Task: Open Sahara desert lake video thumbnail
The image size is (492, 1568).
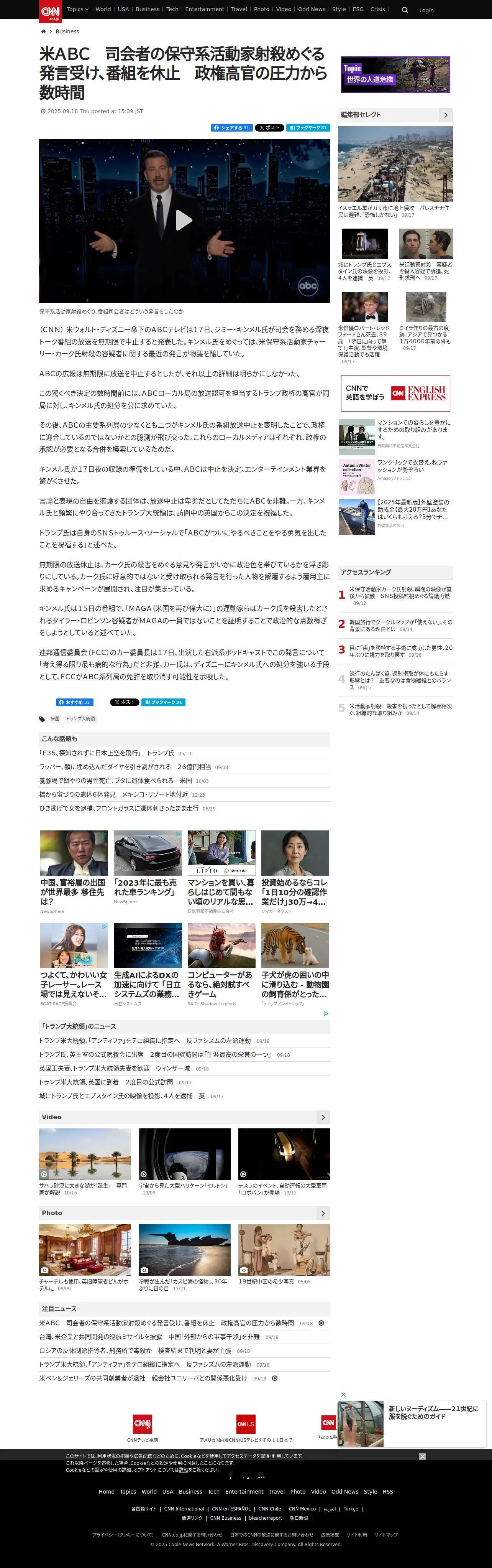Action: click(x=85, y=1154)
